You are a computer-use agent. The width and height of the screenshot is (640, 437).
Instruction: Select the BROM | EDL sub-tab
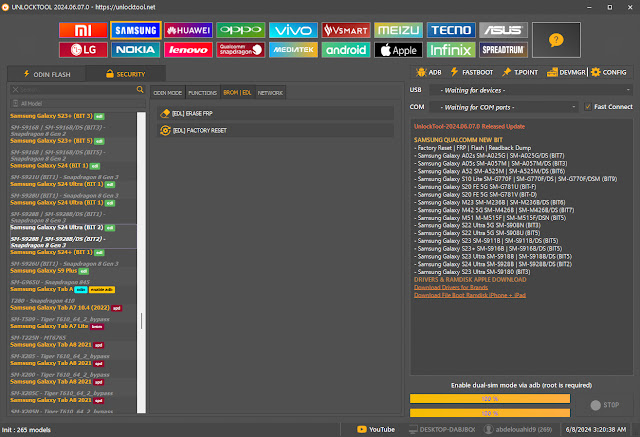tap(238, 93)
